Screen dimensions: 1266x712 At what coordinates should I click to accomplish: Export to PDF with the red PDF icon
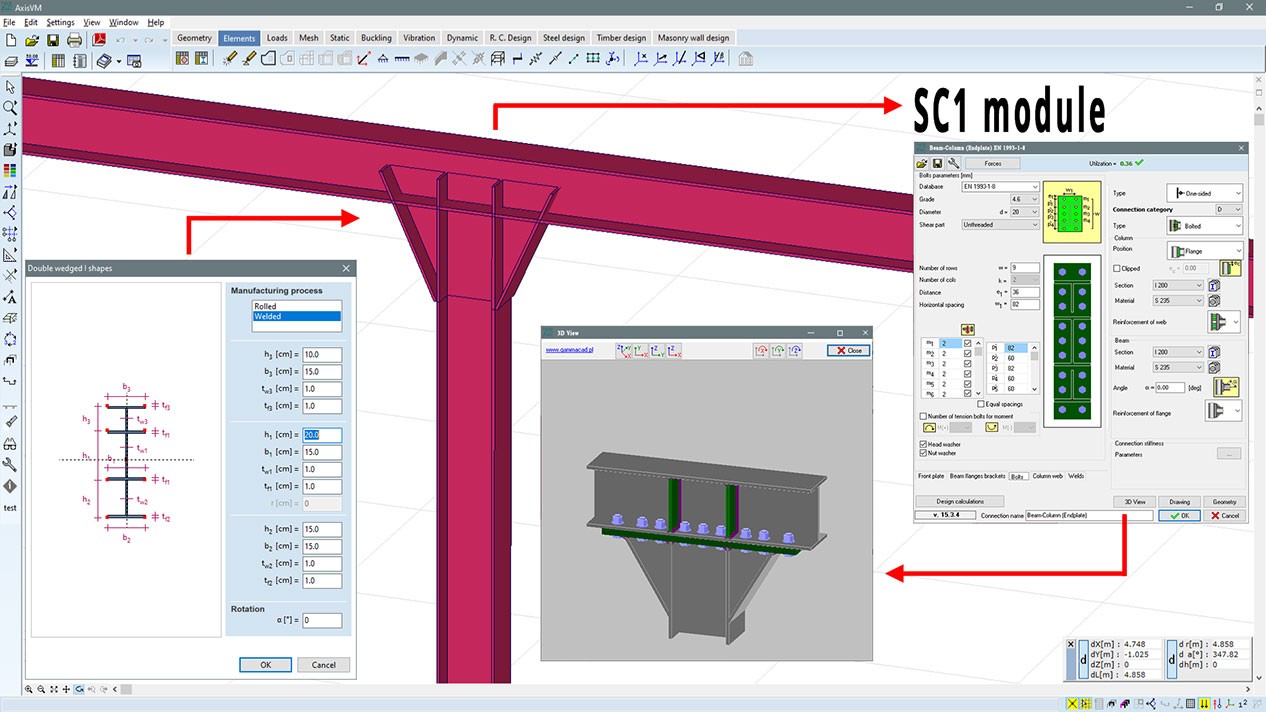pos(99,40)
